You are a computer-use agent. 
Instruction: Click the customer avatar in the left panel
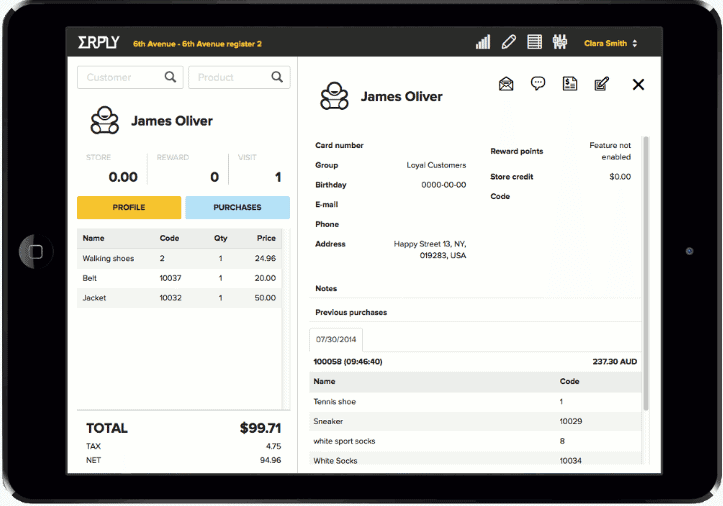(105, 120)
